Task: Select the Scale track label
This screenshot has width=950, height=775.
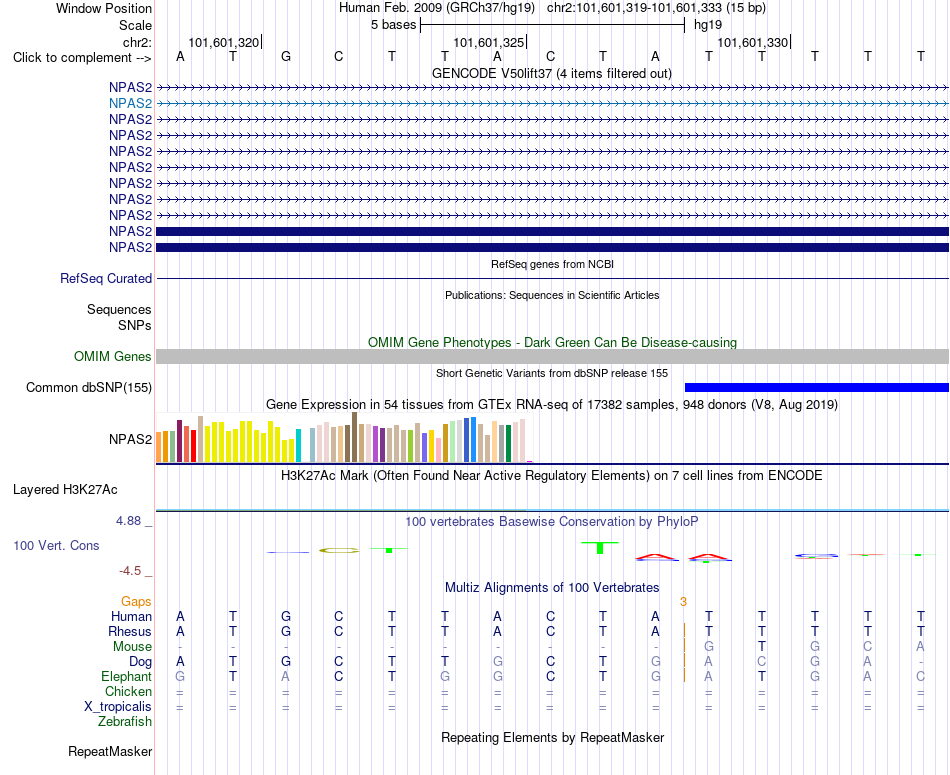Action: 135,25
